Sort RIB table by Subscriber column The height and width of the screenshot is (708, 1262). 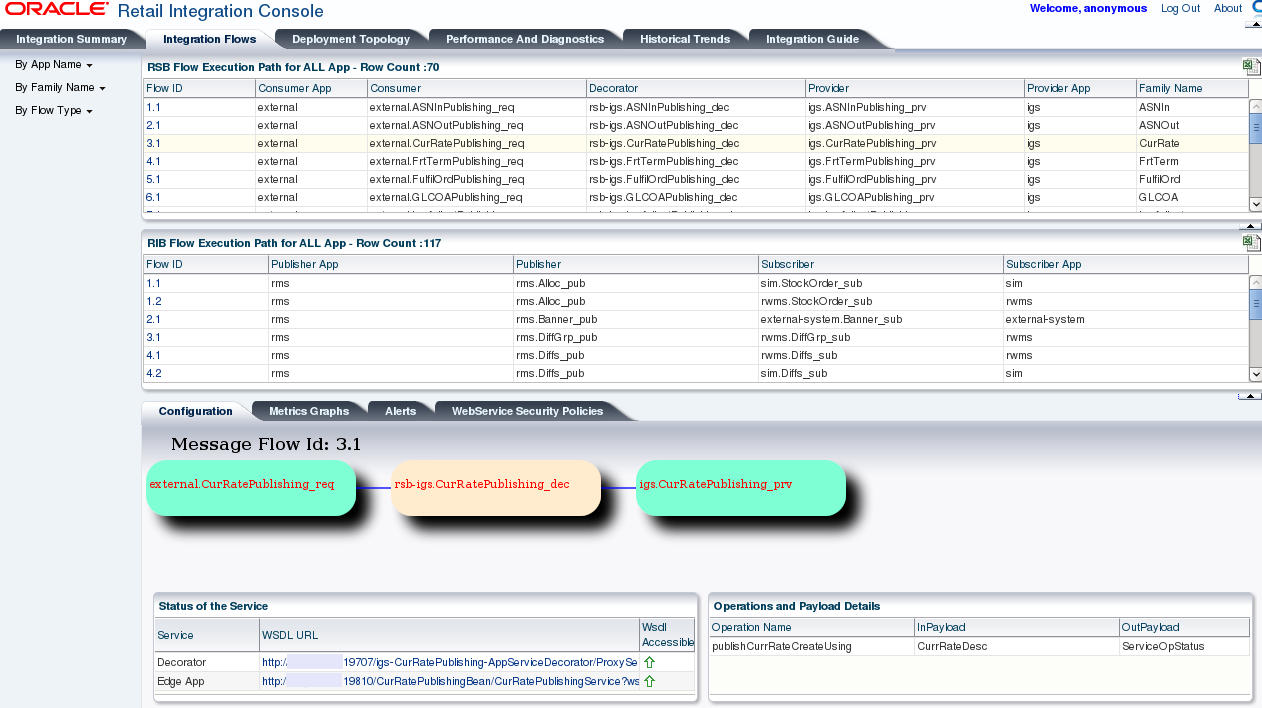pyautogui.click(x=880, y=264)
